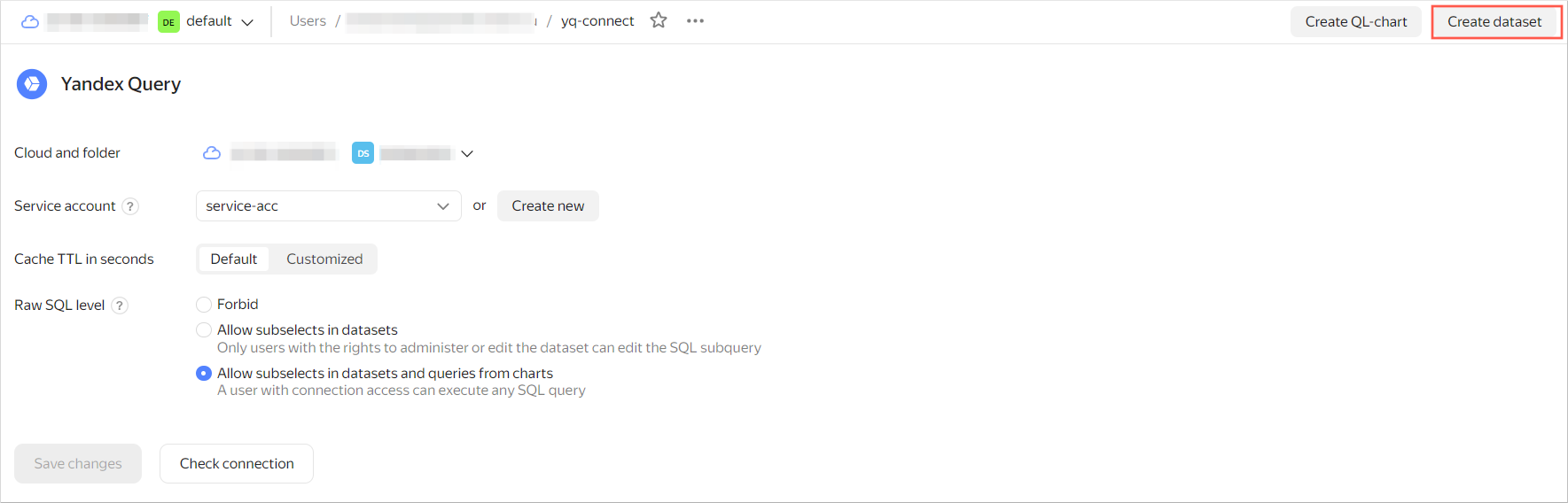Expand the default workbook dropdown
This screenshot has width=1568, height=503.
pyautogui.click(x=247, y=22)
